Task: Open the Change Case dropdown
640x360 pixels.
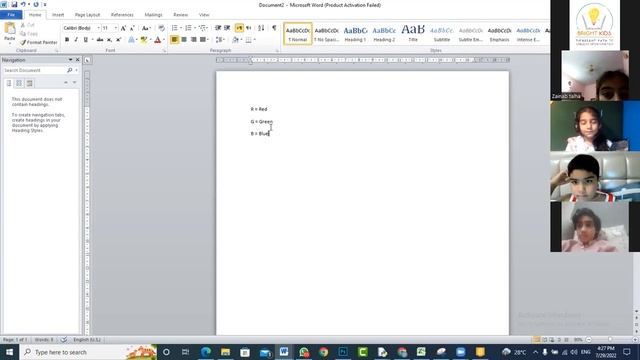Action: (146, 28)
